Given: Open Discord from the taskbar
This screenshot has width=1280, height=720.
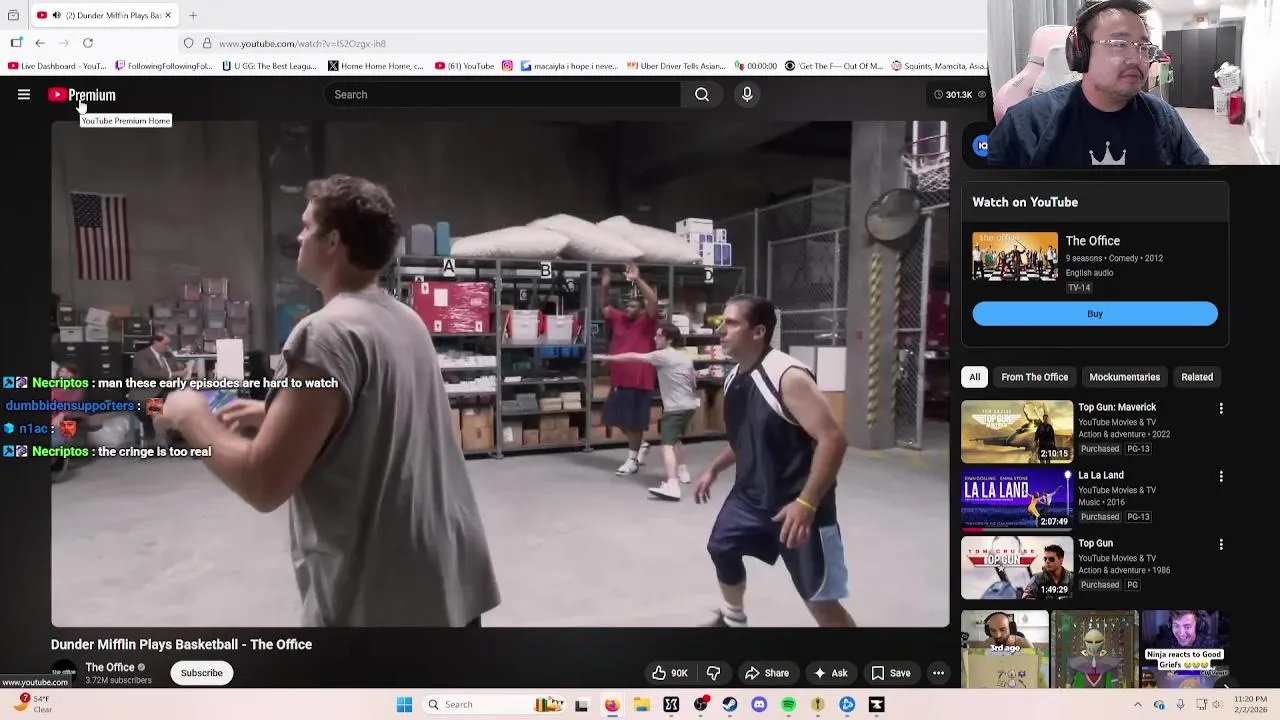Looking at the screenshot, I should pyautogui.click(x=759, y=705).
